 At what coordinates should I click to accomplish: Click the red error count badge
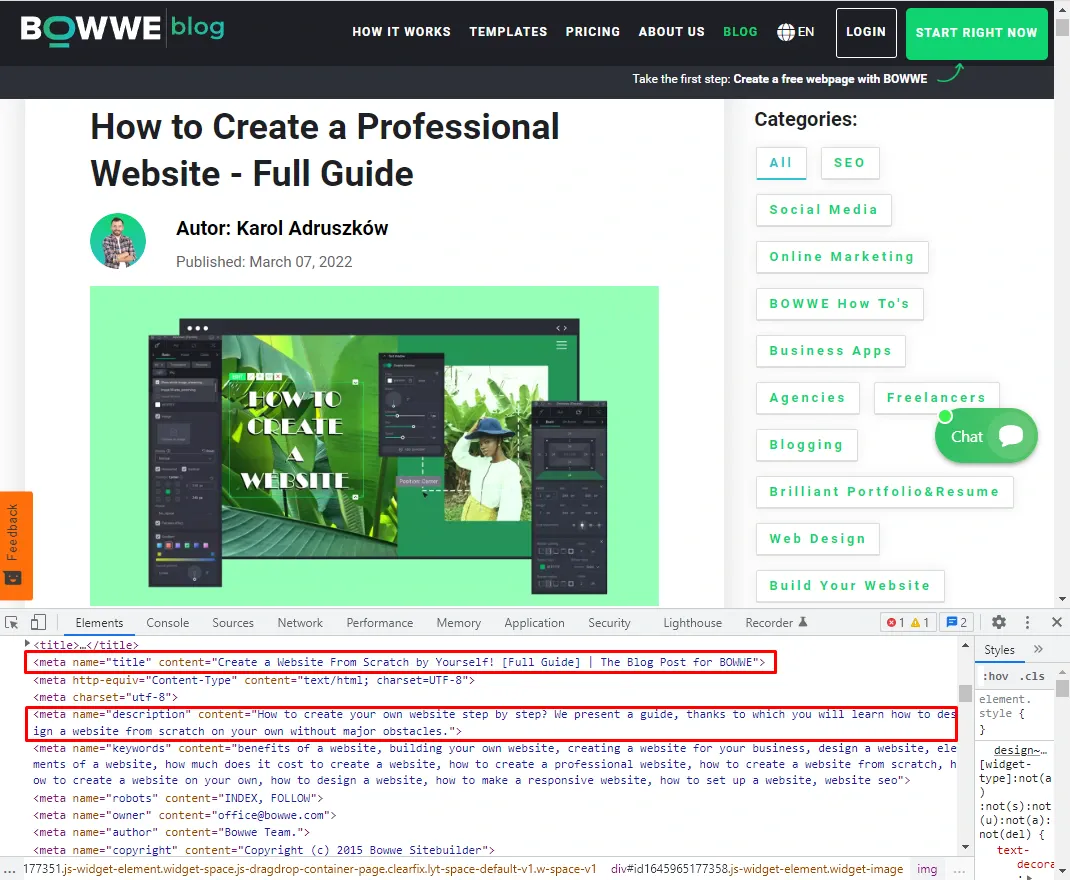click(895, 622)
